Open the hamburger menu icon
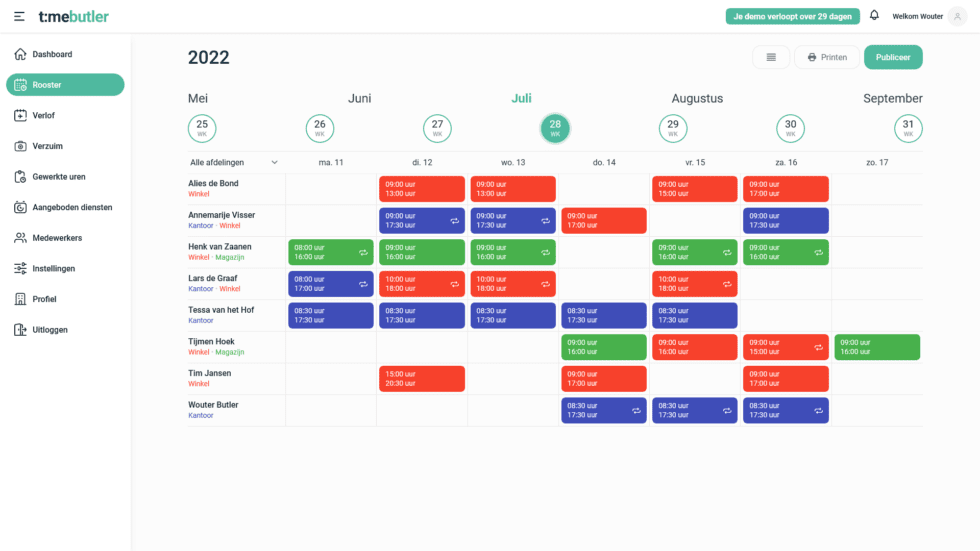The height and width of the screenshot is (551, 980). click(x=19, y=17)
